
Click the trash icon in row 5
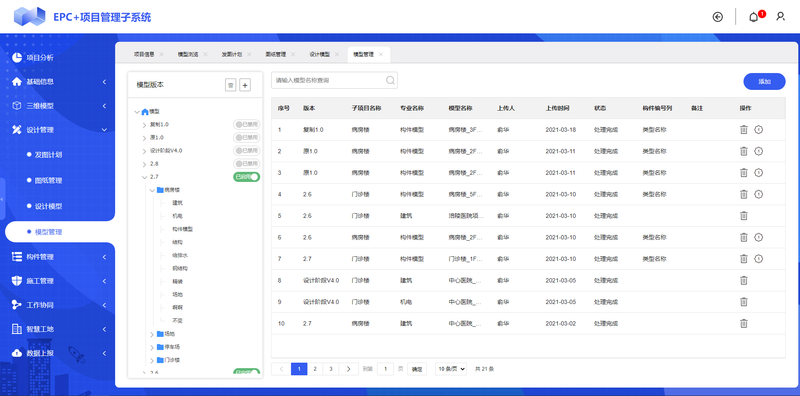click(x=744, y=216)
